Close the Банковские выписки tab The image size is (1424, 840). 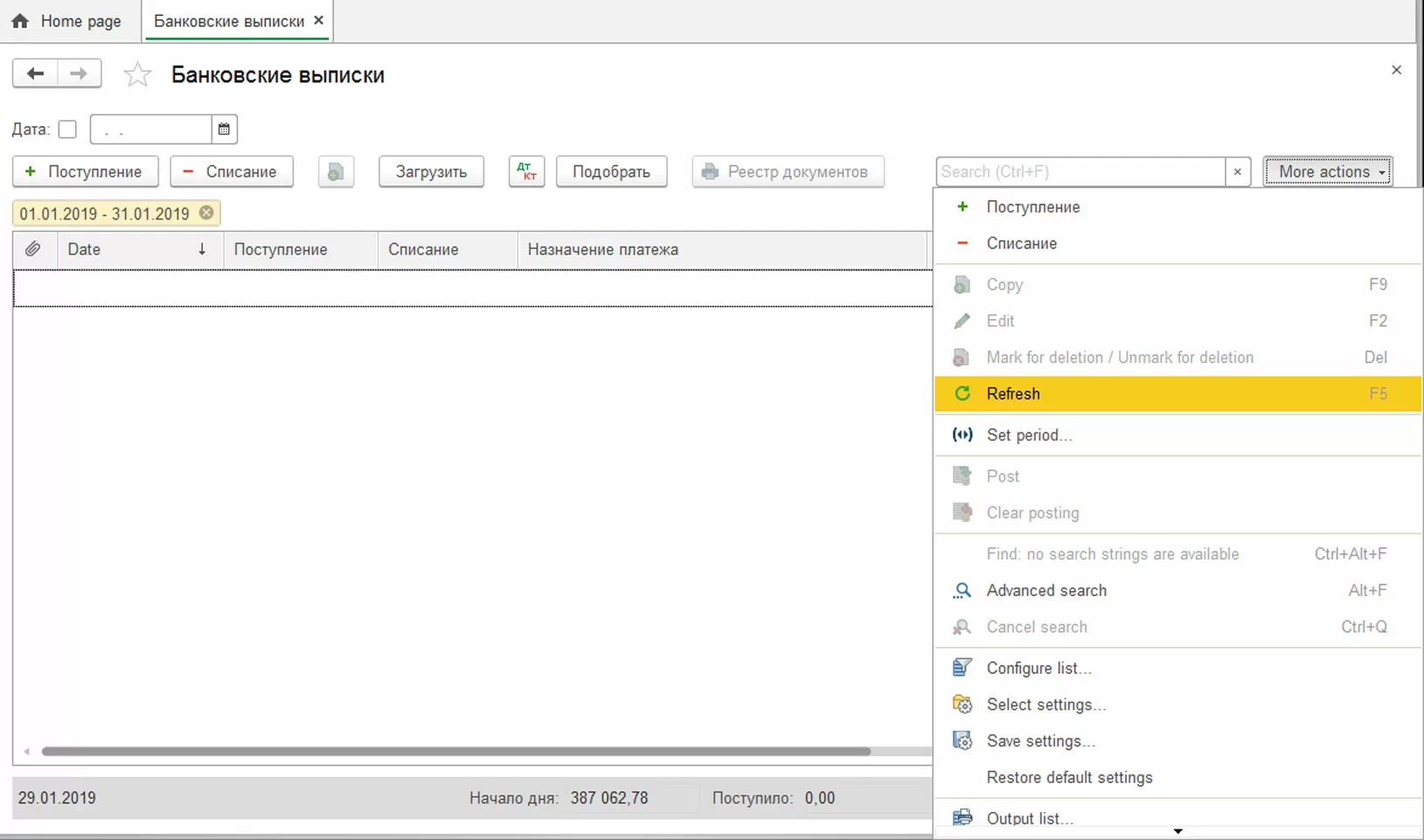tap(318, 20)
